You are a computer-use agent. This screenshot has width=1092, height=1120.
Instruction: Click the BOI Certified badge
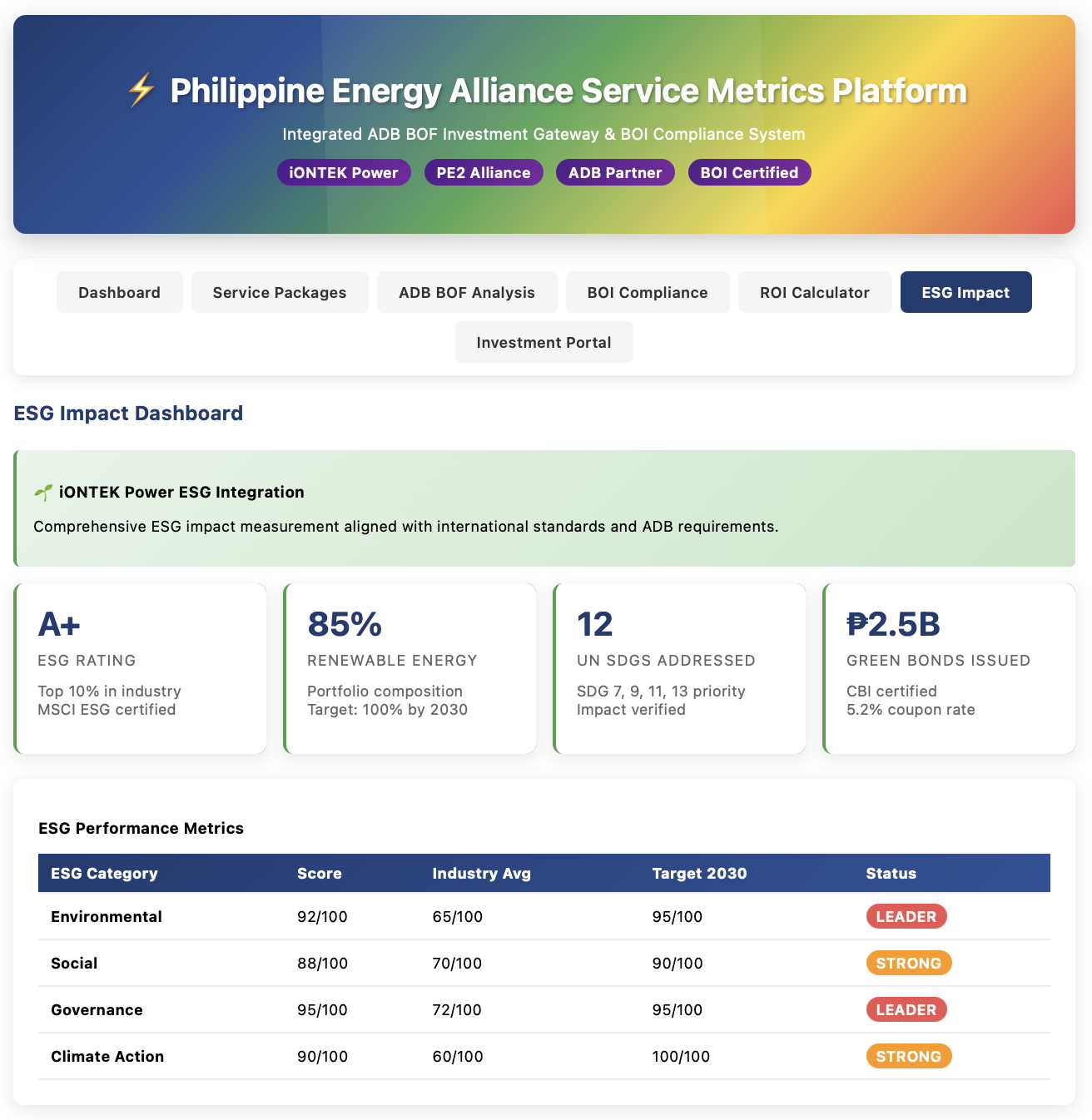pyautogui.click(x=749, y=172)
